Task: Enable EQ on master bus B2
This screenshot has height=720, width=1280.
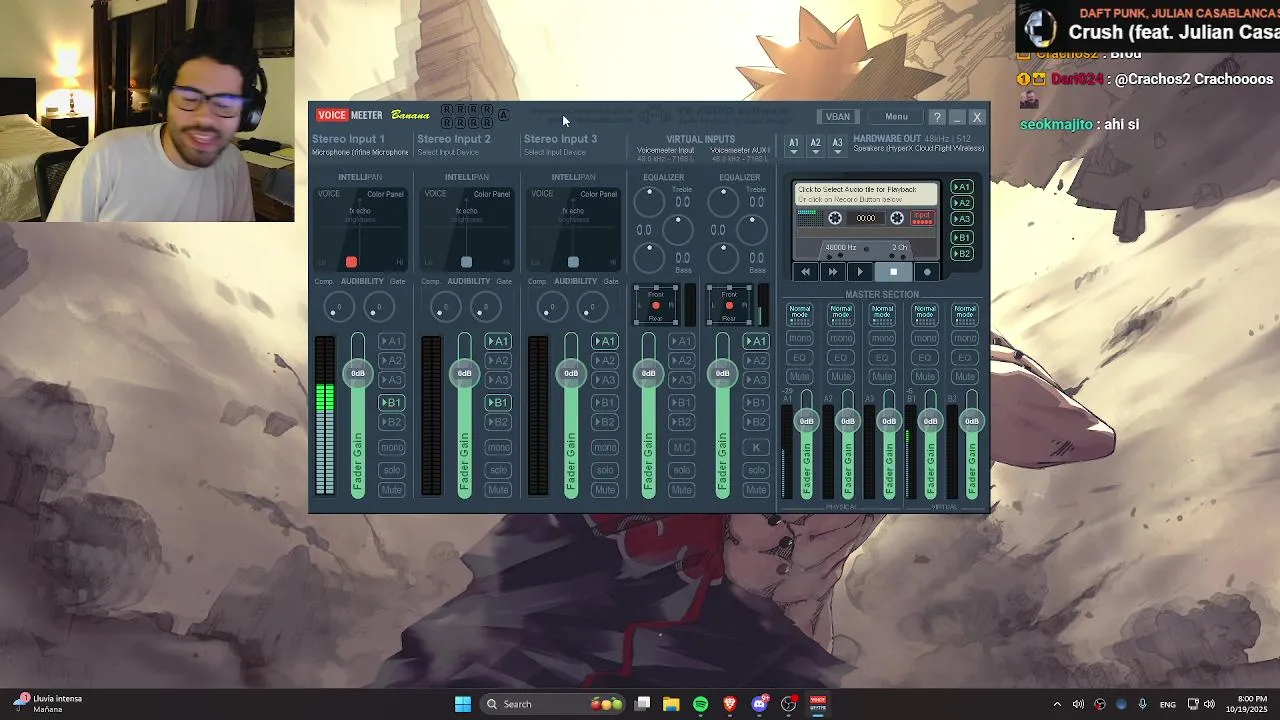Action: [965, 357]
